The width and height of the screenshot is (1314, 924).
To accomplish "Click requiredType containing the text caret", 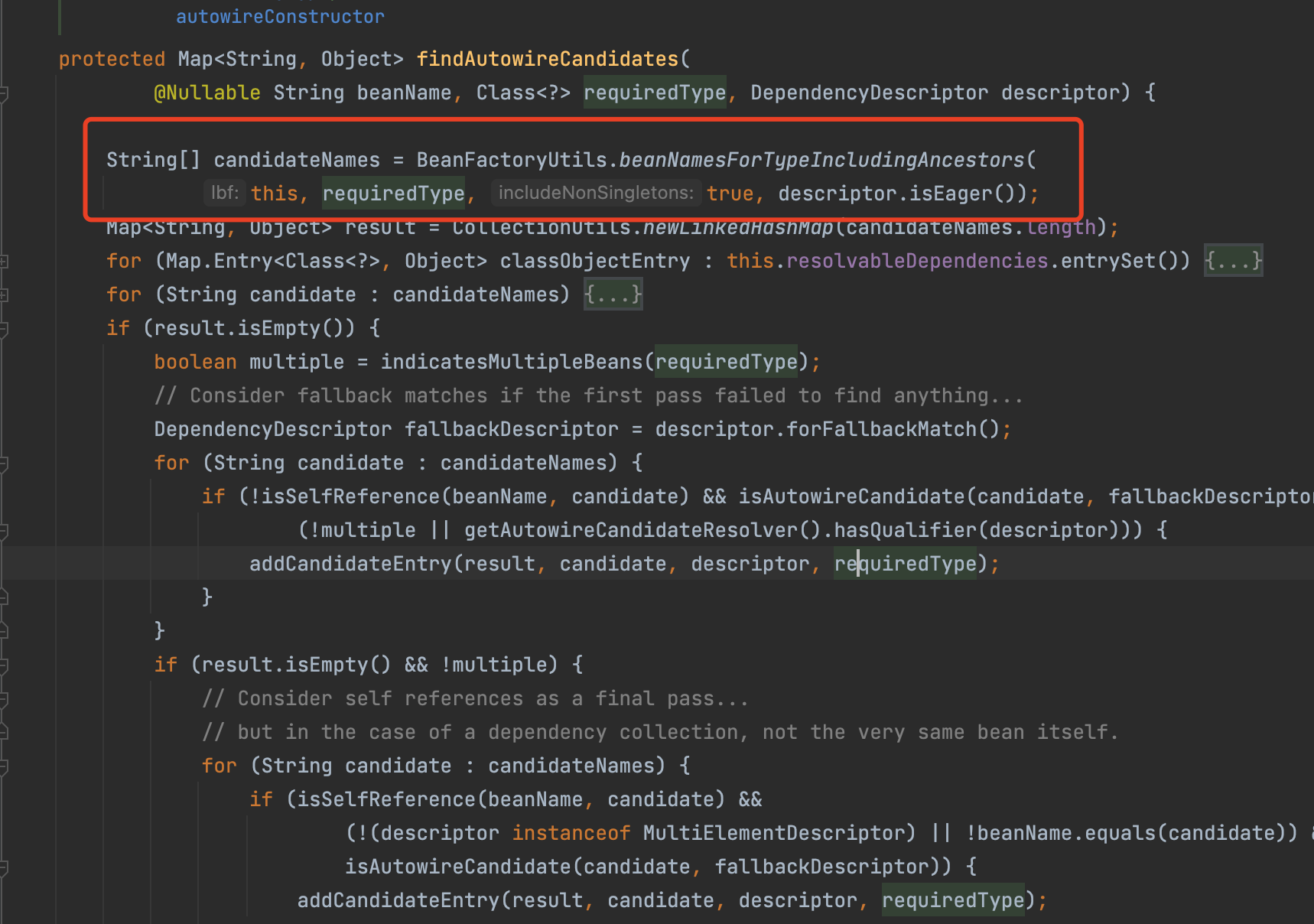I will (906, 564).
